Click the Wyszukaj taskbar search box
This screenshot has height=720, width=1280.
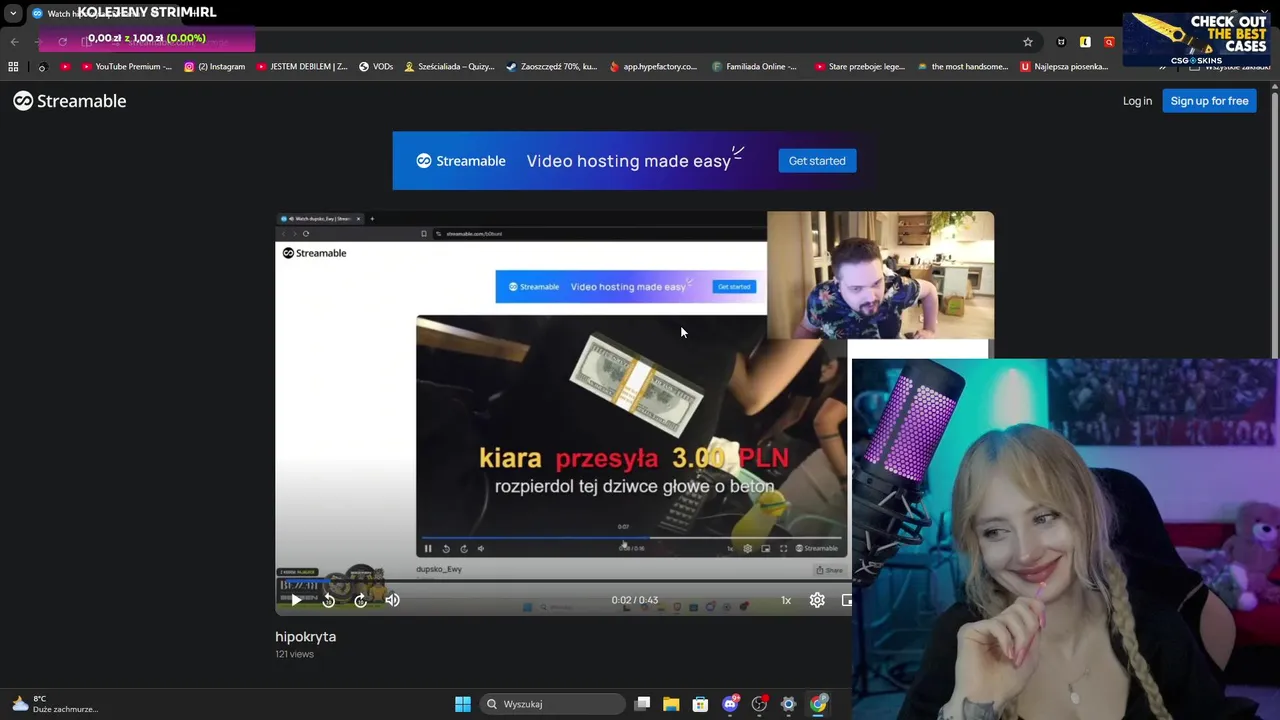552,704
